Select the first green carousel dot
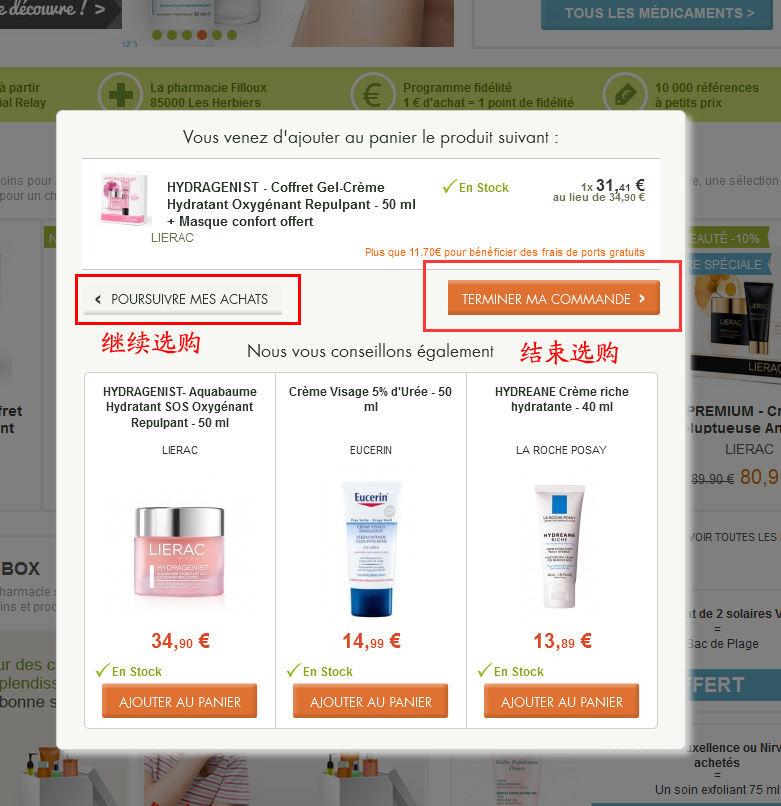The image size is (781, 806). pyautogui.click(x=157, y=35)
